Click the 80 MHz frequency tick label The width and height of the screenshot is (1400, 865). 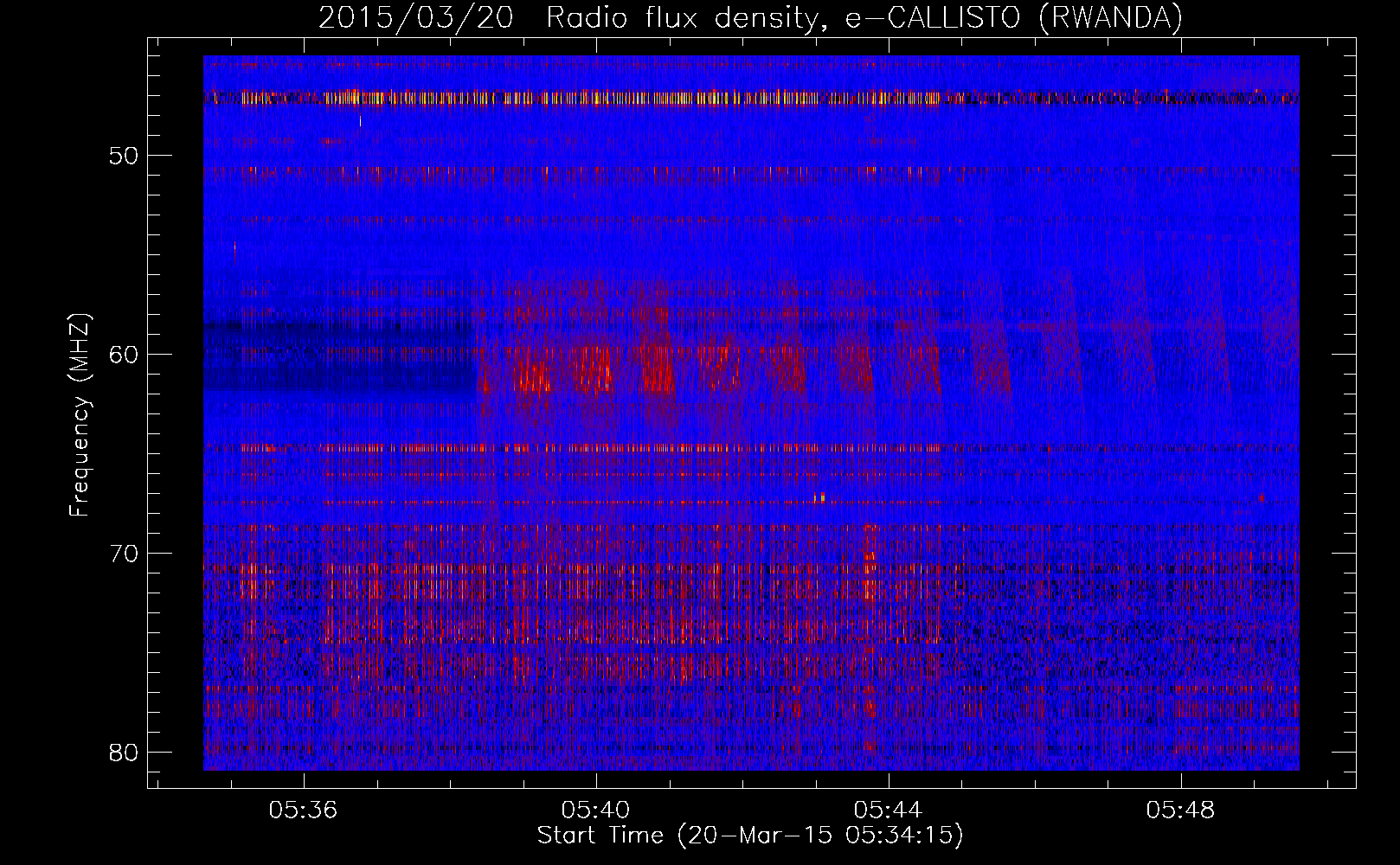(125, 752)
